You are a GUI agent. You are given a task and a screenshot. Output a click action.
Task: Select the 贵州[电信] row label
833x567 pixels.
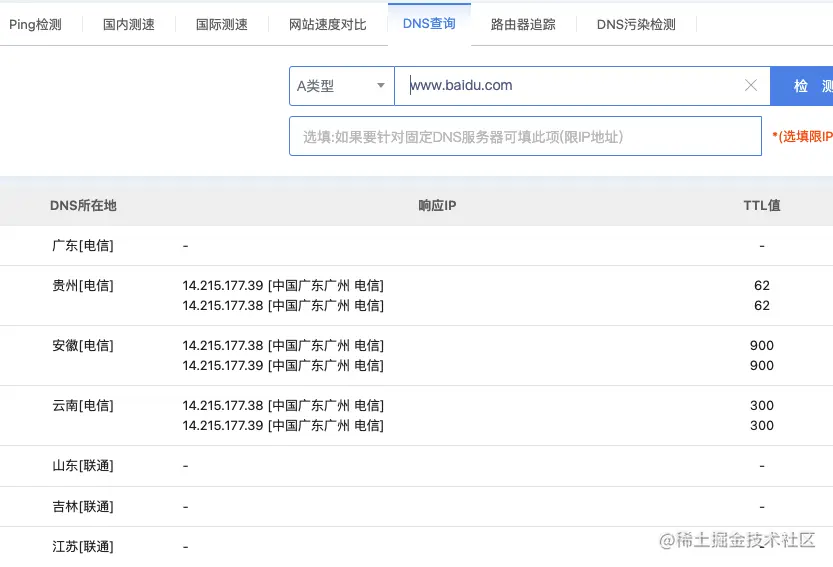coord(83,285)
